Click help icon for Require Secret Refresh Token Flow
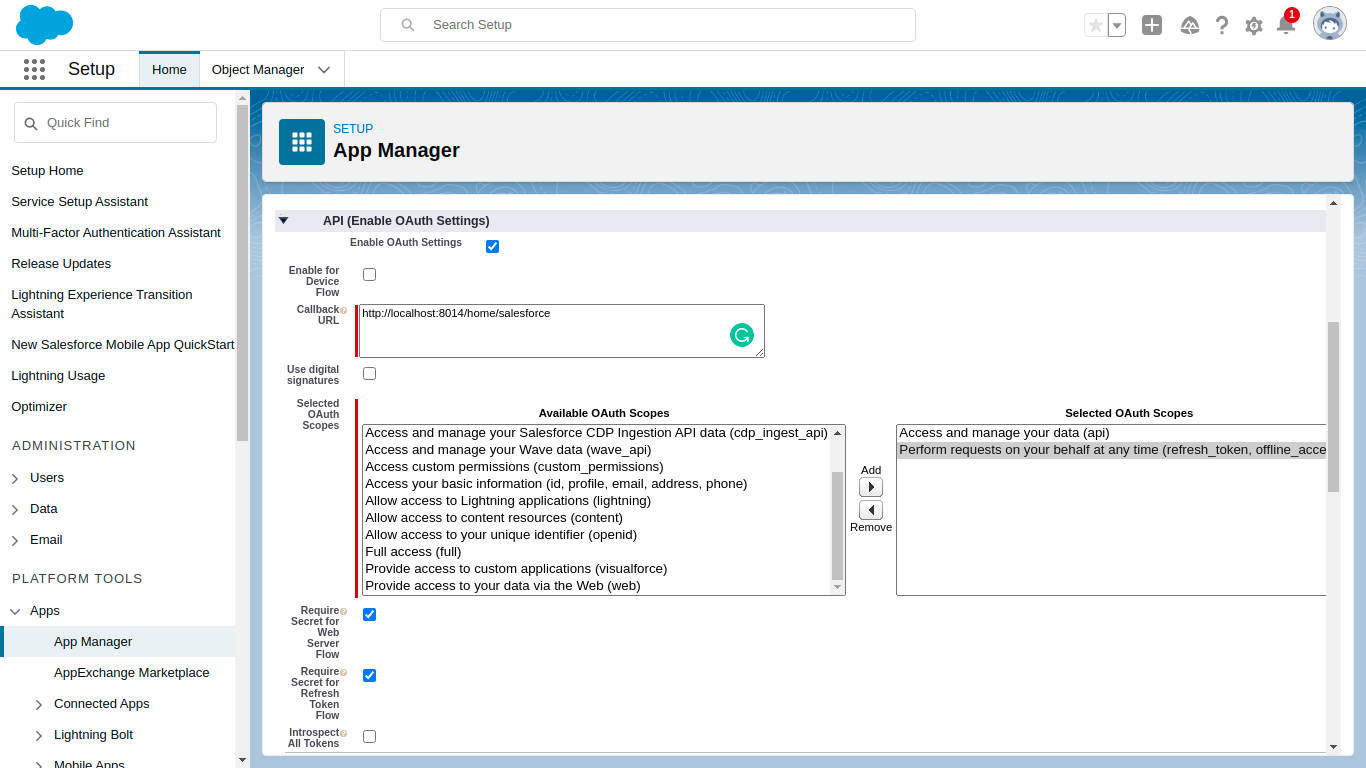Screen dimensions: 1366x768 (x=344, y=672)
